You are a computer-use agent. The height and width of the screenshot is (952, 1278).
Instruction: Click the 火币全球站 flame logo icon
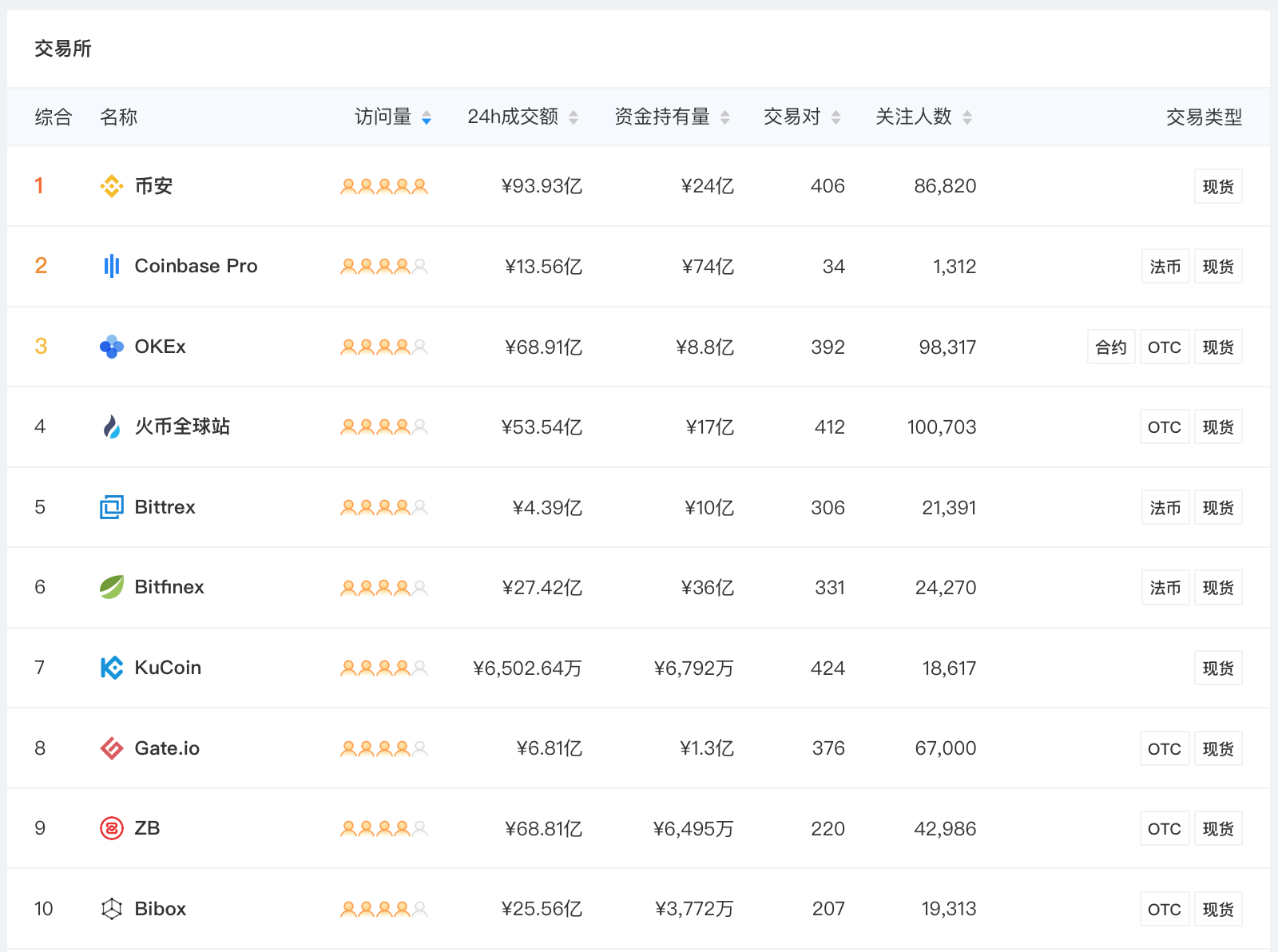(x=112, y=426)
